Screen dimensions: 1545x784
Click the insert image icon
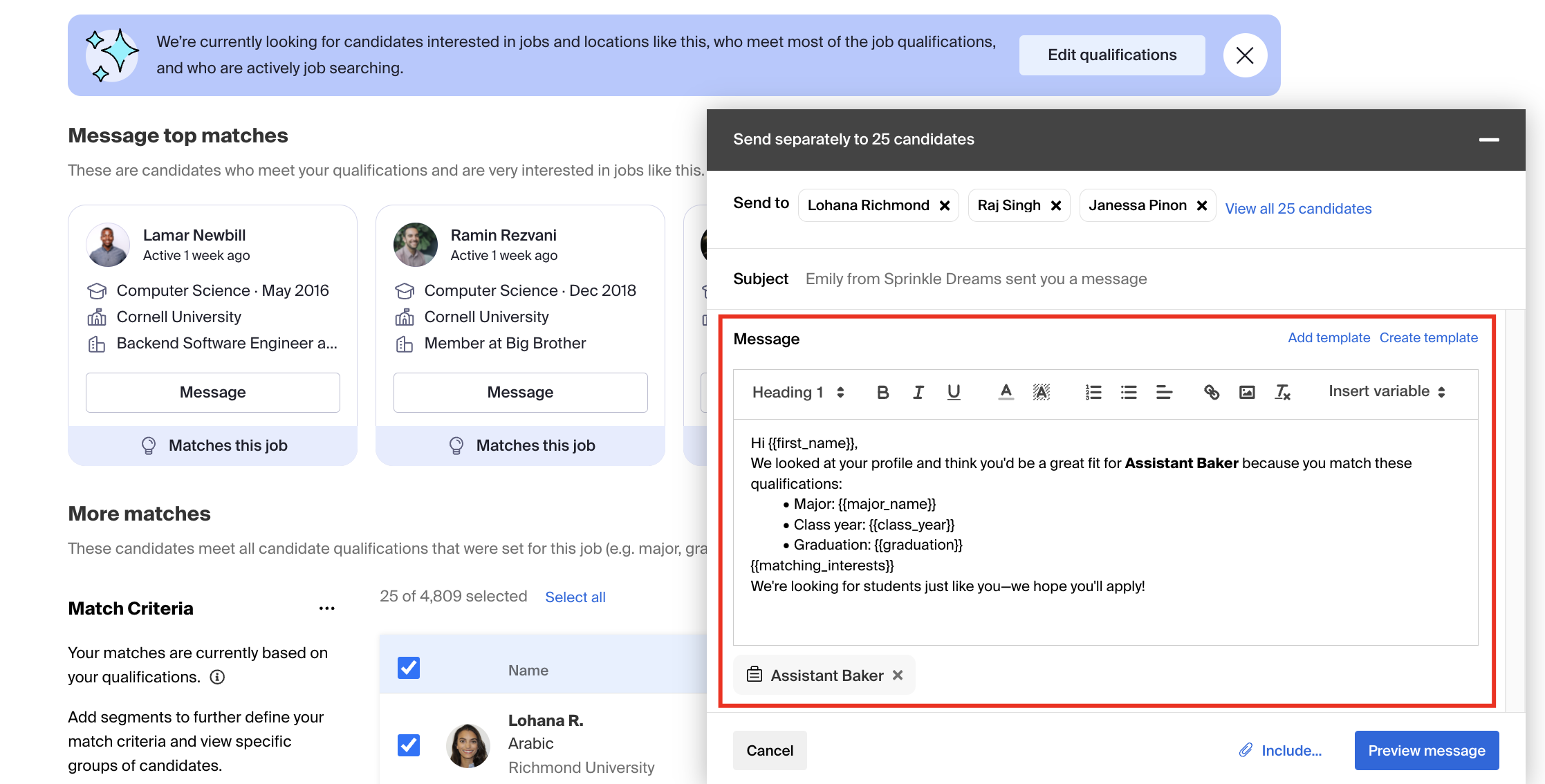point(1246,392)
